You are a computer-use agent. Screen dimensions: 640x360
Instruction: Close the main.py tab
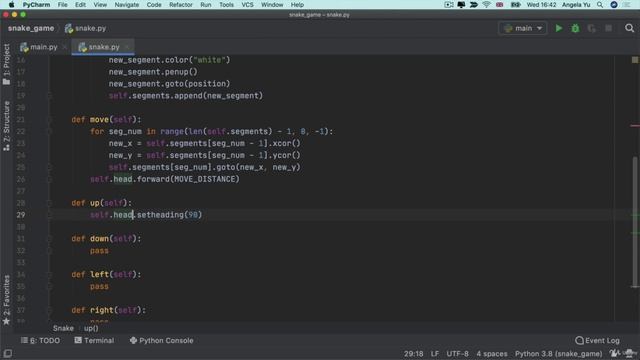point(64,47)
